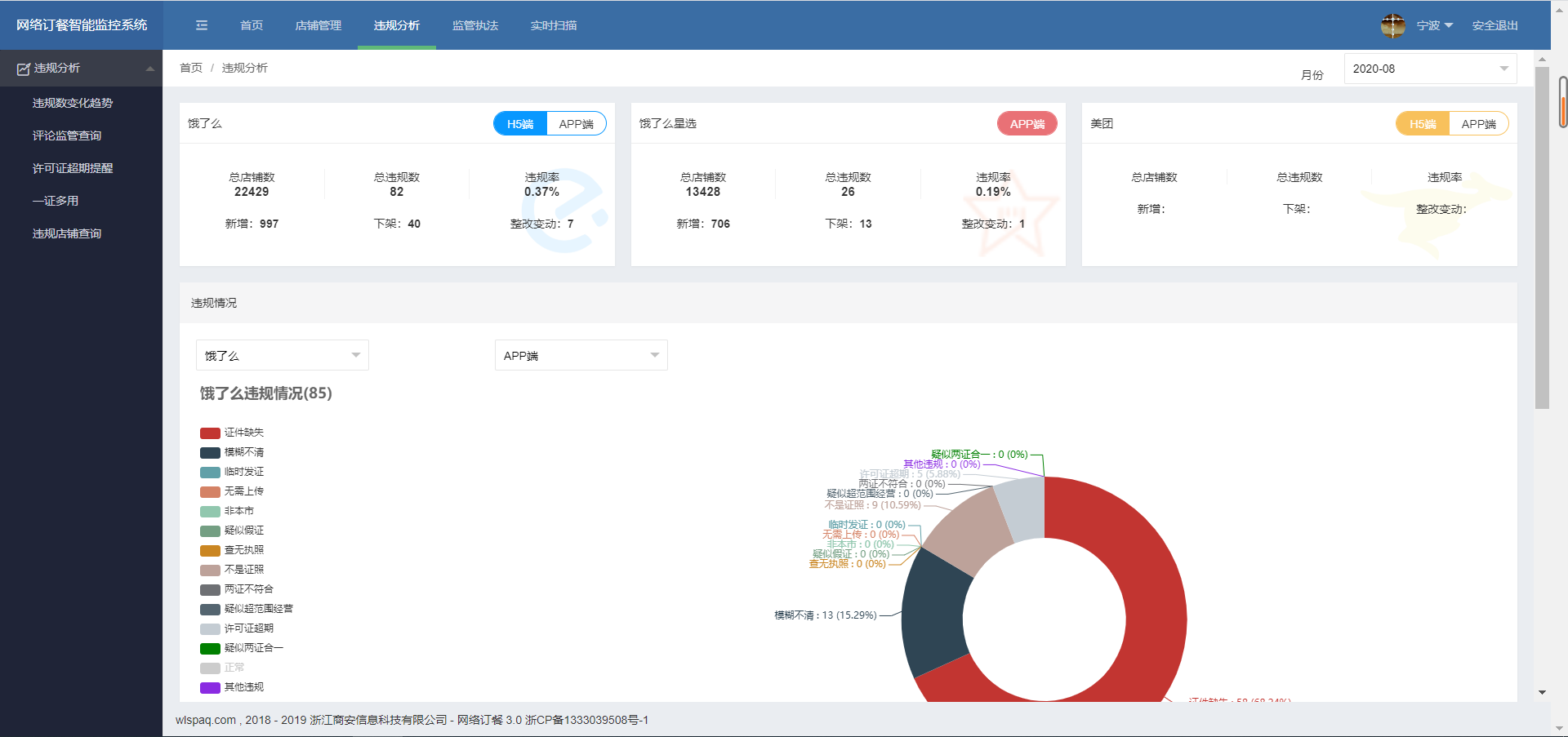The height and width of the screenshot is (737, 1568).
Task: Click the page vertical scrollbar thumb
Action: (1542, 237)
